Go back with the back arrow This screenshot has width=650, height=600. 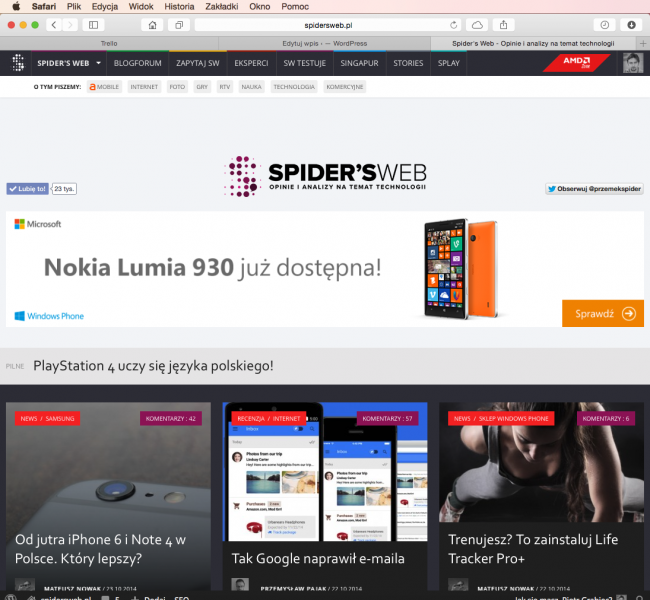pos(54,25)
